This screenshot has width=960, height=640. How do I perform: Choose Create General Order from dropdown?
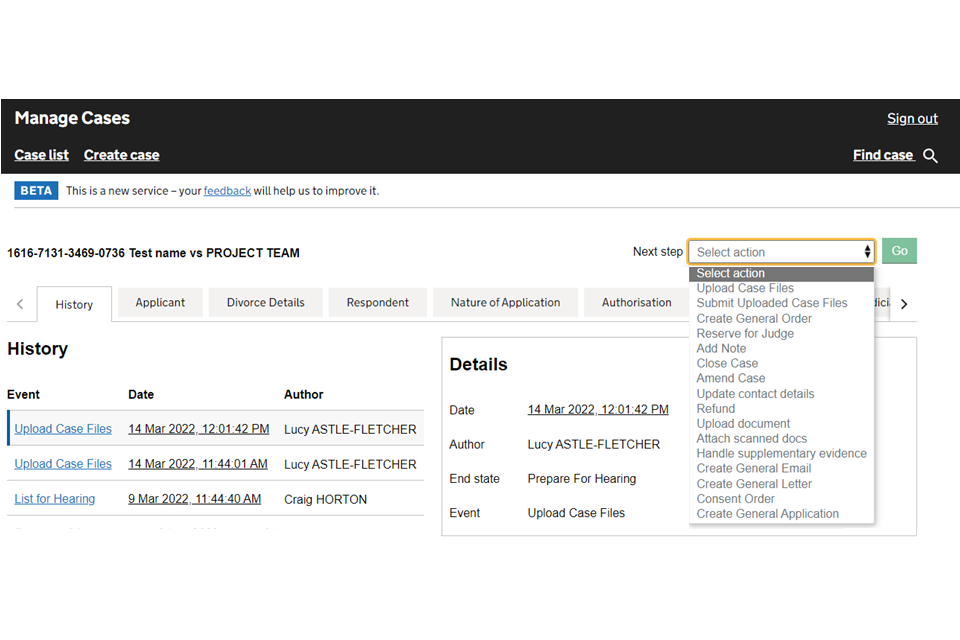point(754,318)
